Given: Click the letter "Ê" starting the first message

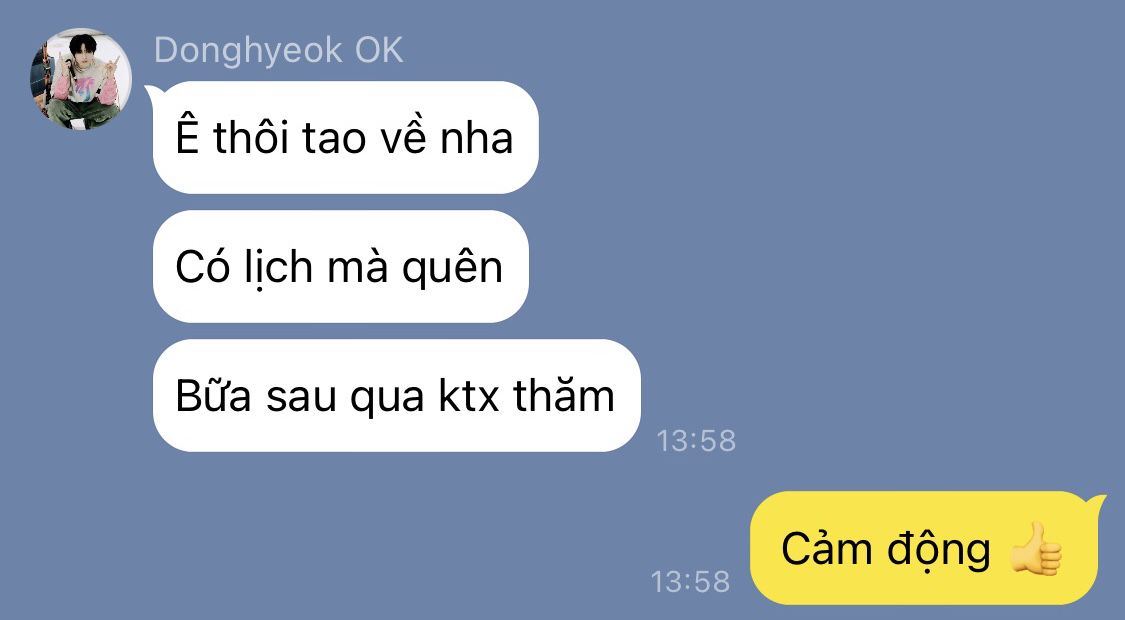Looking at the screenshot, I should click(187, 135).
